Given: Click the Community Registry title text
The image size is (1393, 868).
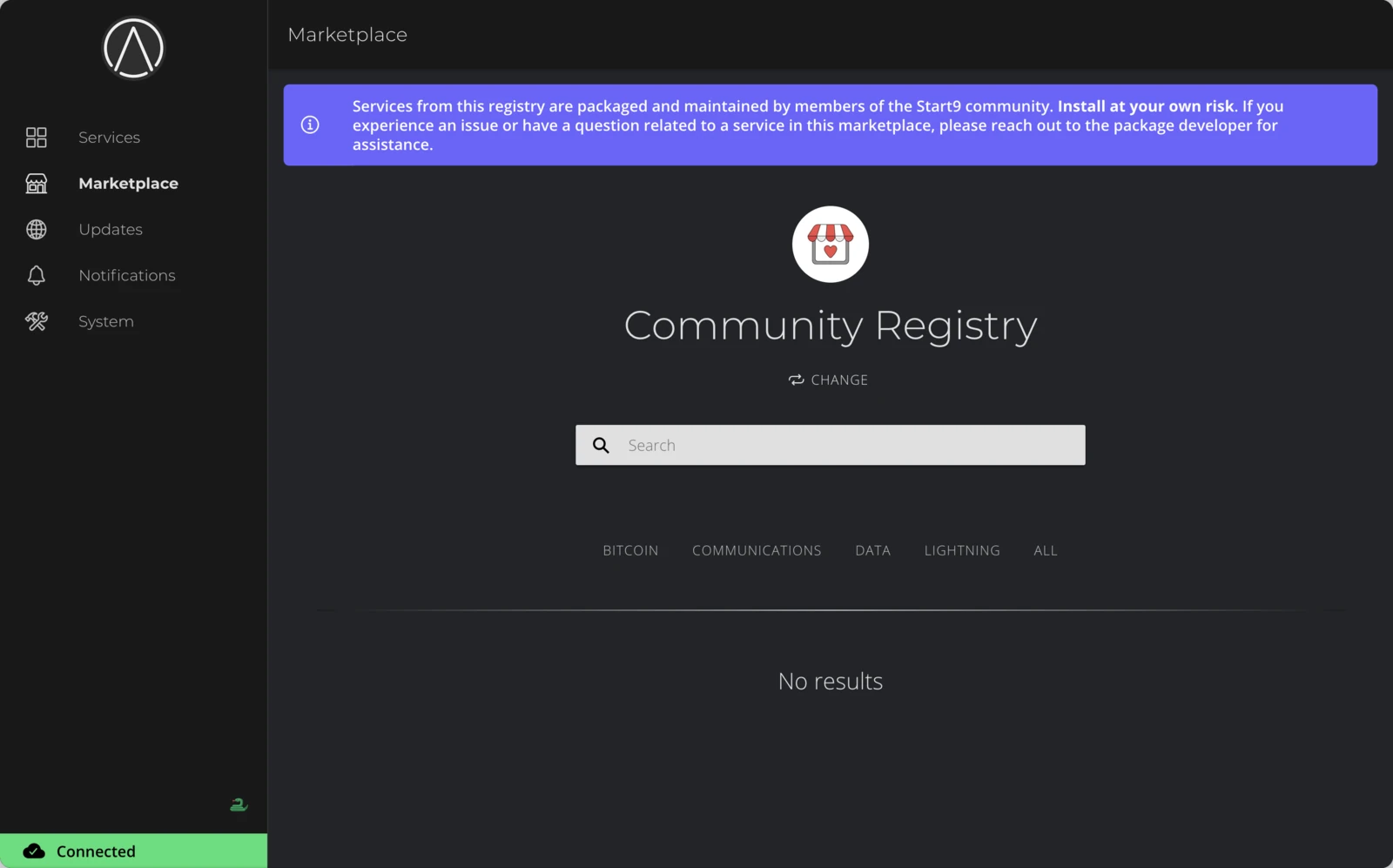Looking at the screenshot, I should (x=830, y=326).
